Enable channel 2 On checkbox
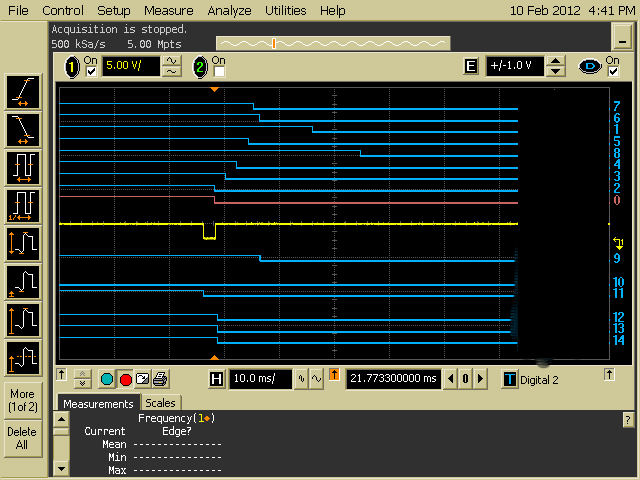 tap(219, 72)
